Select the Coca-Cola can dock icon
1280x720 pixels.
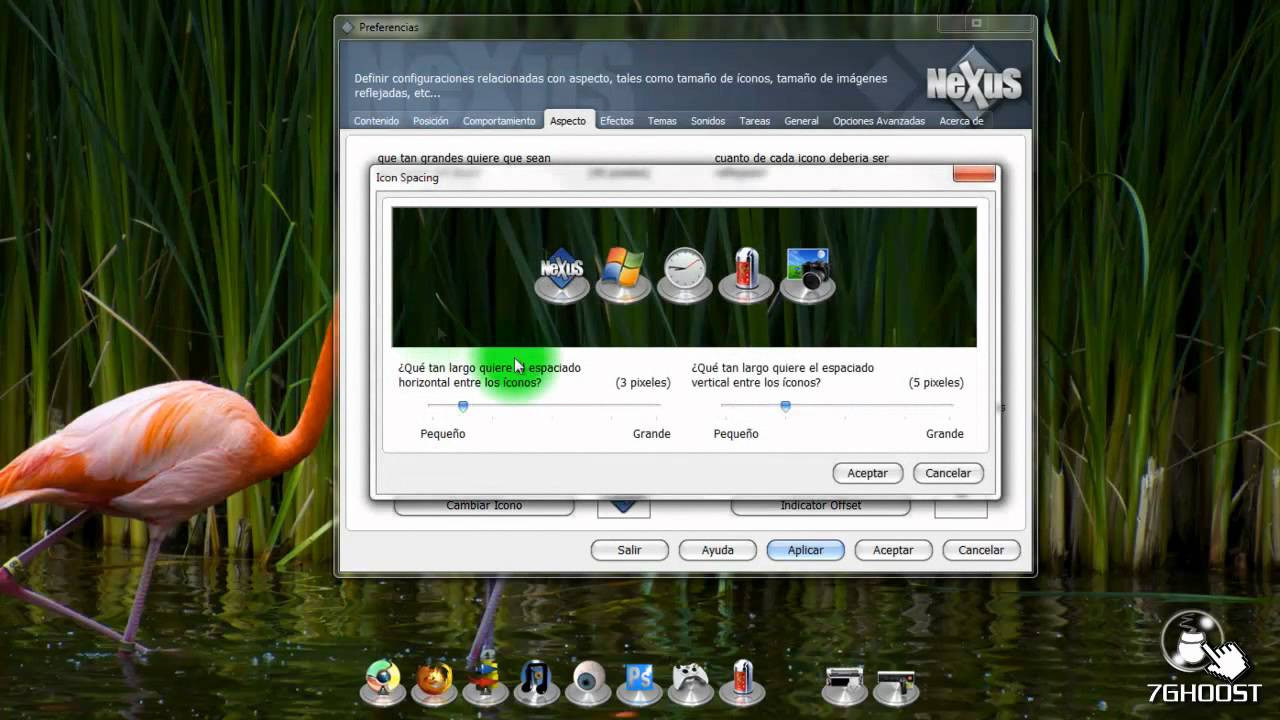pyautogui.click(x=741, y=683)
